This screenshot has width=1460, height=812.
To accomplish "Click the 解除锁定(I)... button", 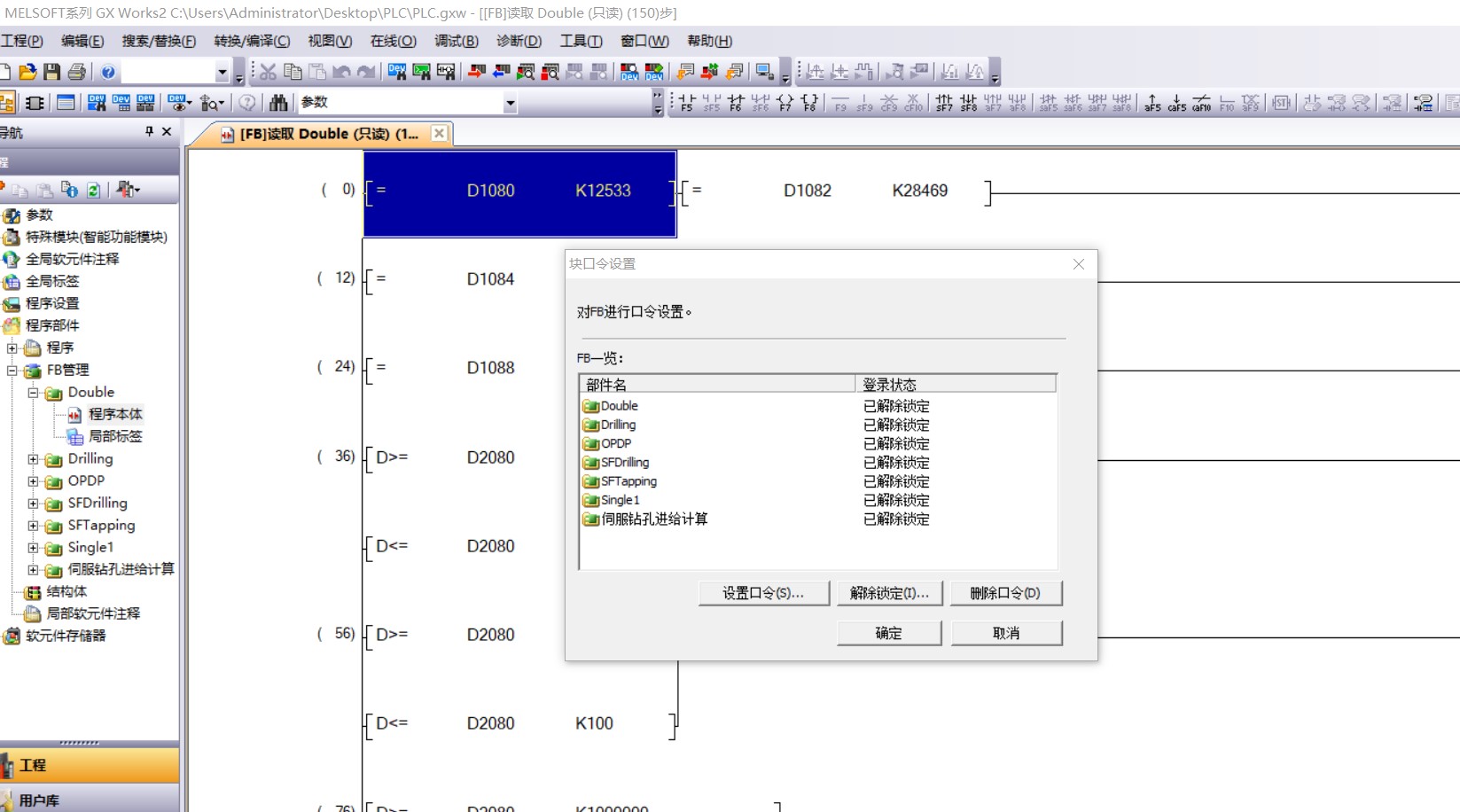I will pos(889,593).
